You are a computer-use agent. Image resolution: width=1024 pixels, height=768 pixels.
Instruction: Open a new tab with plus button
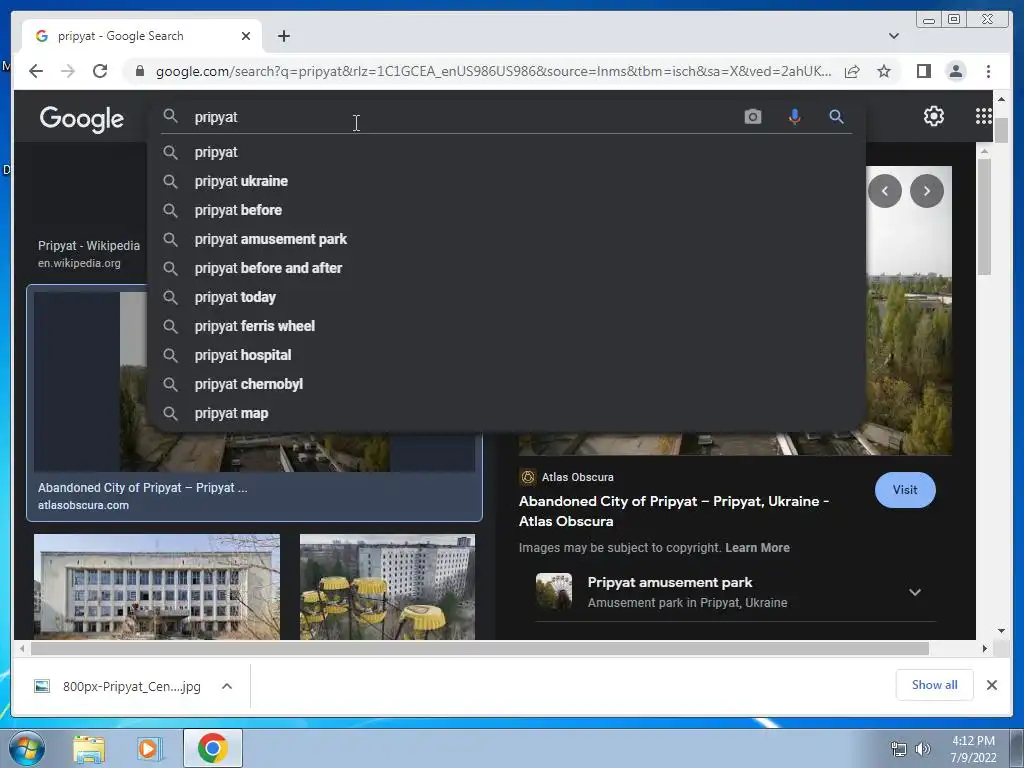pyautogui.click(x=283, y=36)
